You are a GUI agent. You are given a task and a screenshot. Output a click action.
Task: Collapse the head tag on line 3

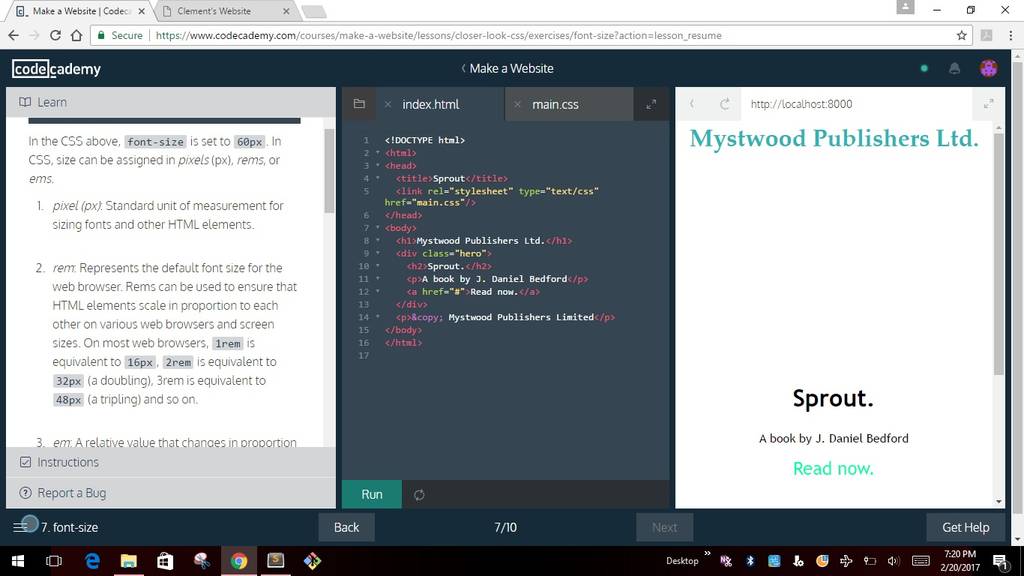click(x=377, y=166)
